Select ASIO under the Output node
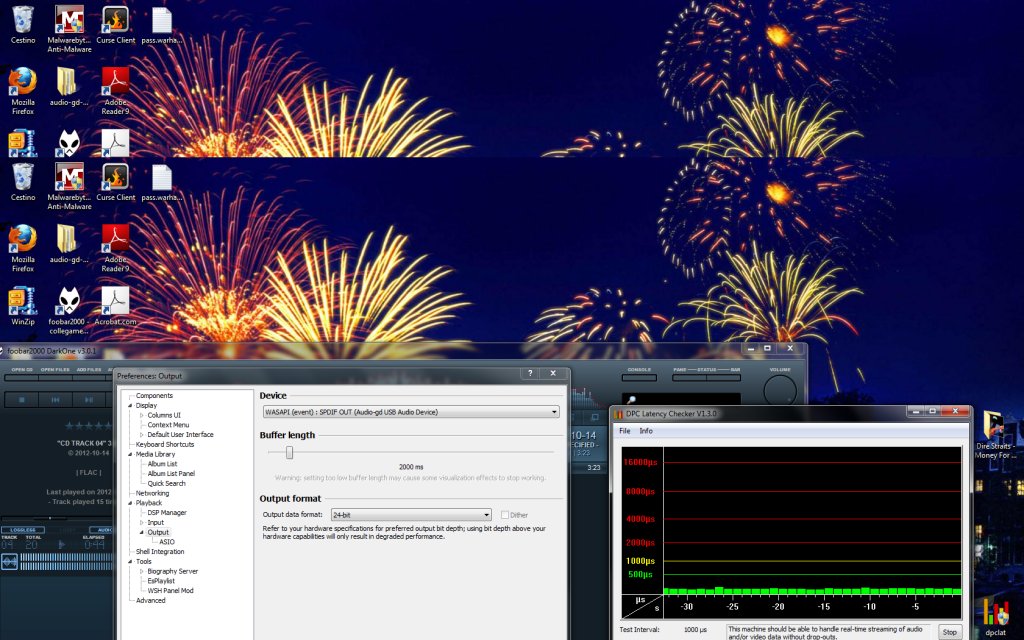1024x640 pixels. pos(167,542)
